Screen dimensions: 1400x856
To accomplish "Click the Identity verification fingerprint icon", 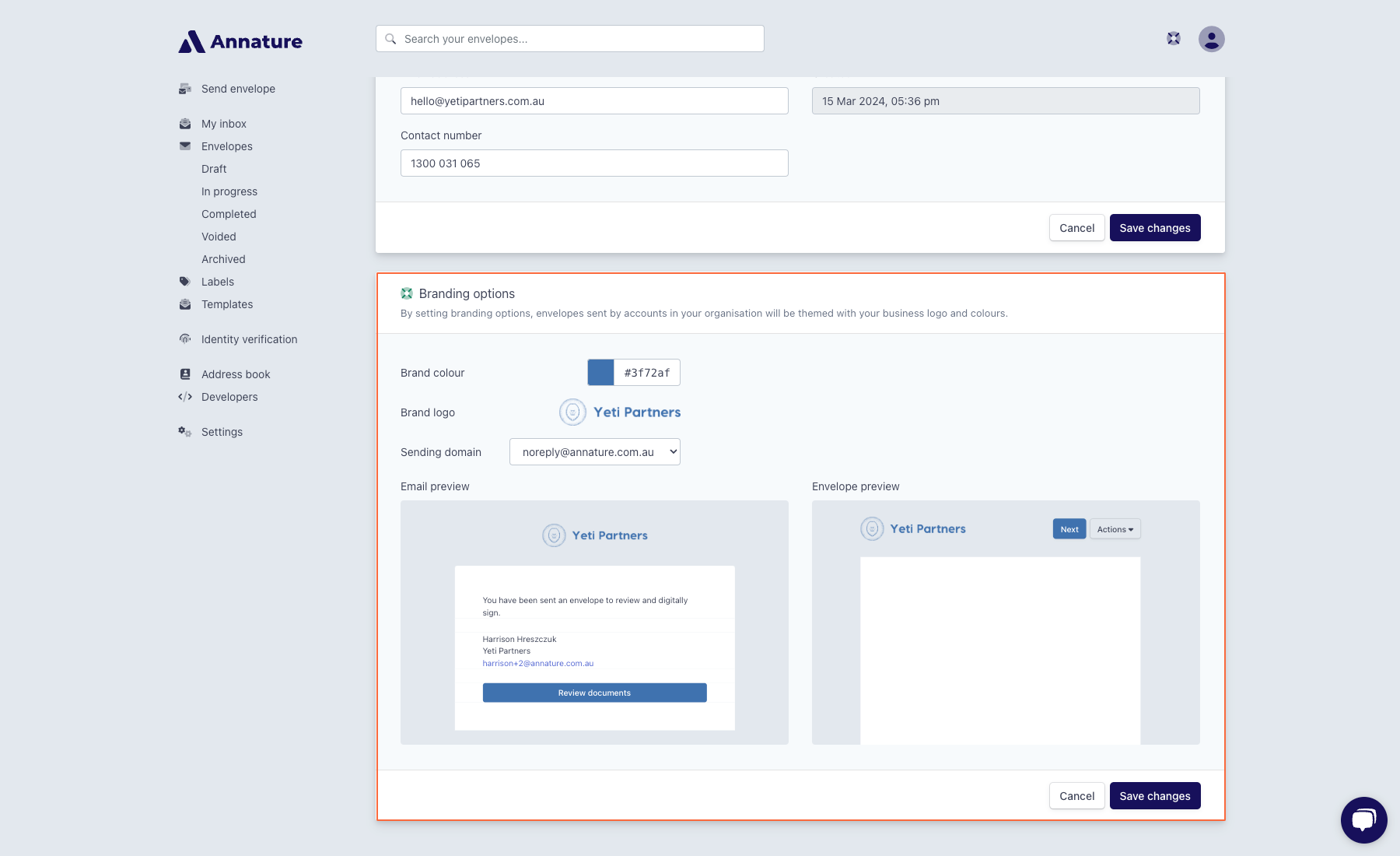I will 185,339.
